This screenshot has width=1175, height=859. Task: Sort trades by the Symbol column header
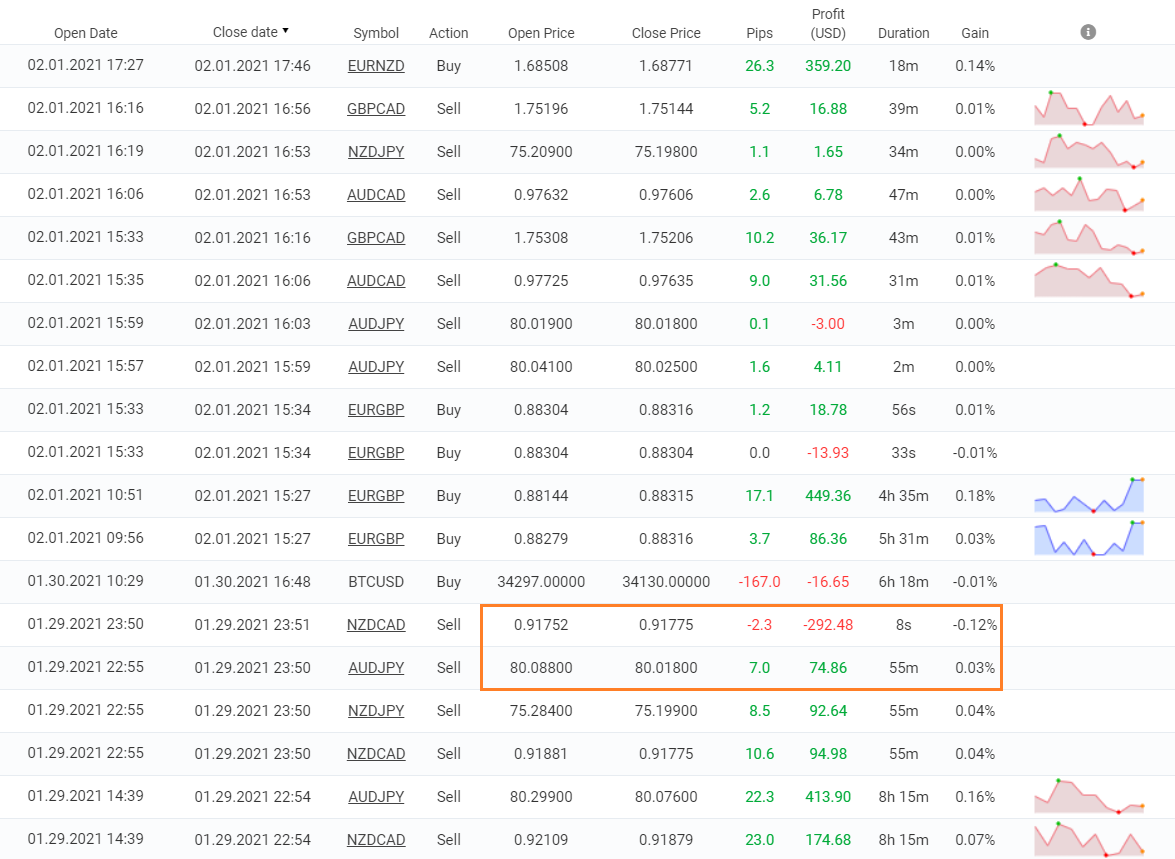click(376, 33)
